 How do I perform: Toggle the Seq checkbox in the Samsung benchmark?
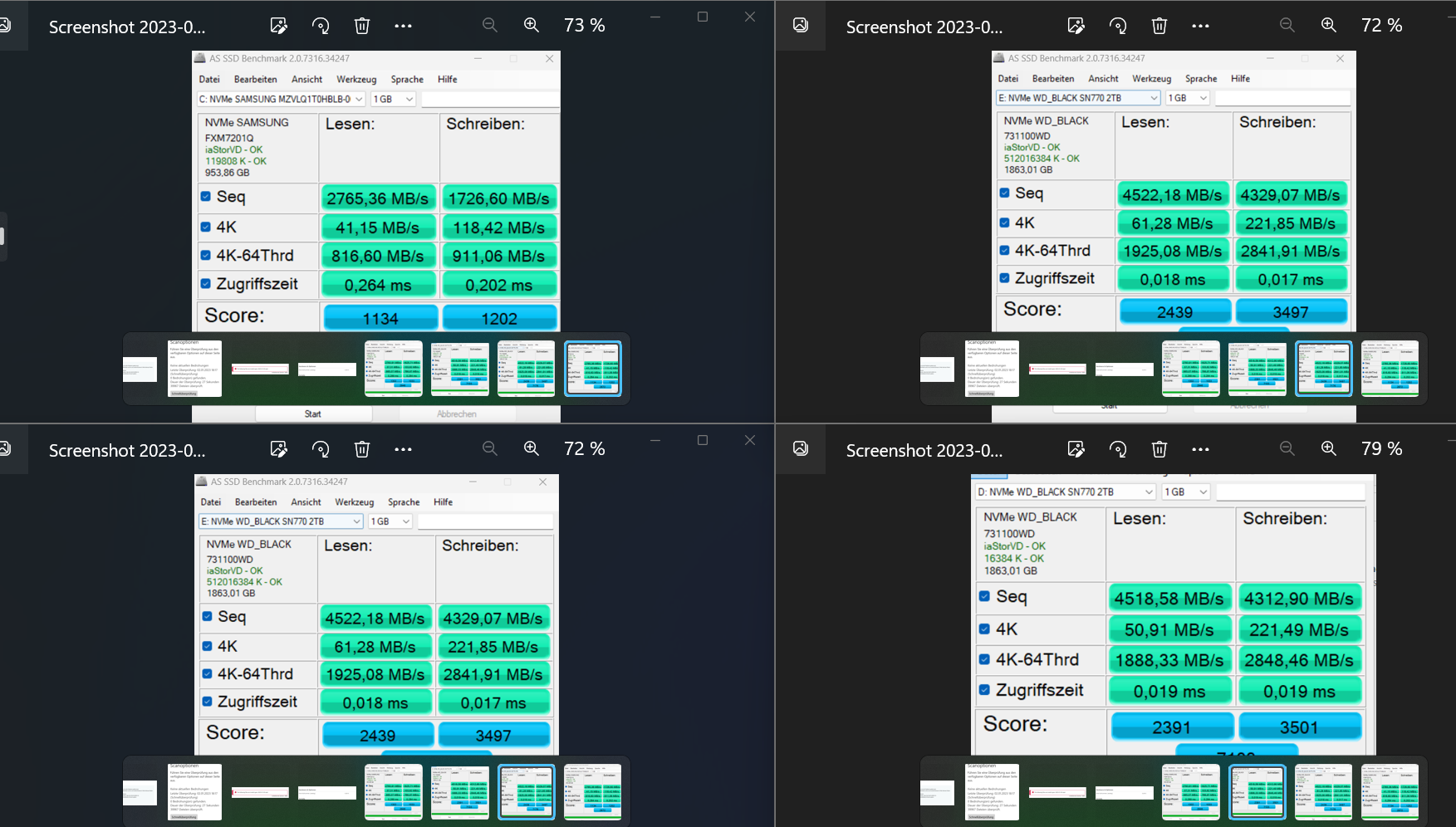pos(205,197)
